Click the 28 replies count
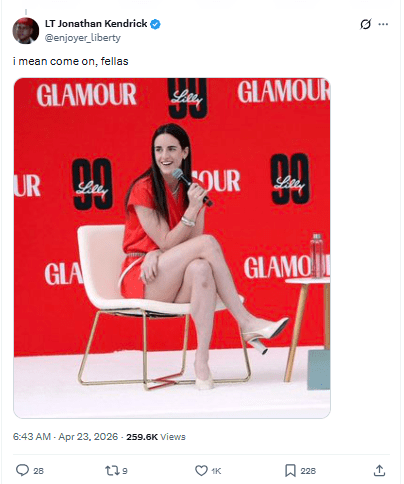Image resolution: width=404 pixels, height=484 pixels. tap(38, 471)
